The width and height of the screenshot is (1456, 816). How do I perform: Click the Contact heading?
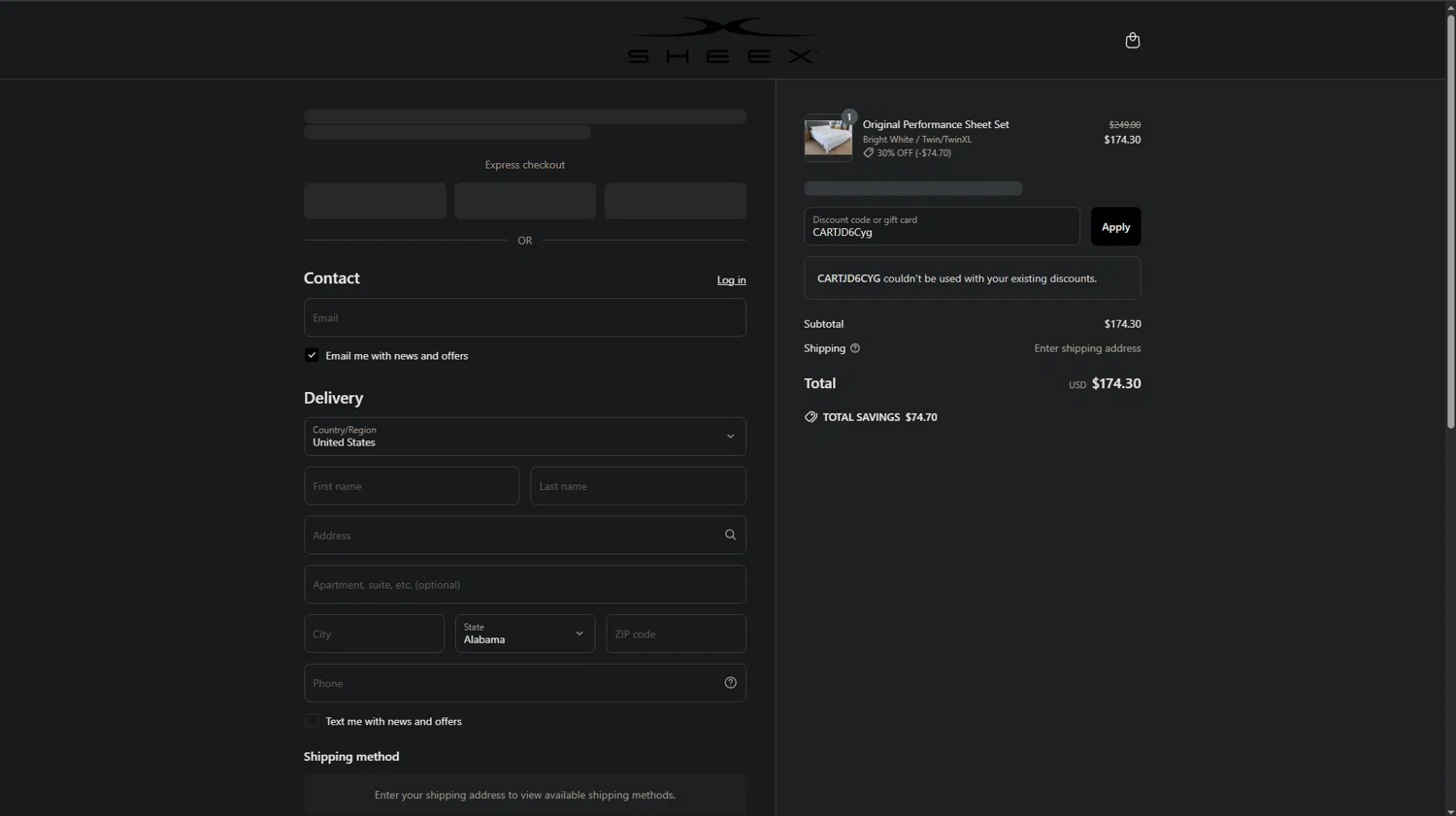[x=332, y=278]
